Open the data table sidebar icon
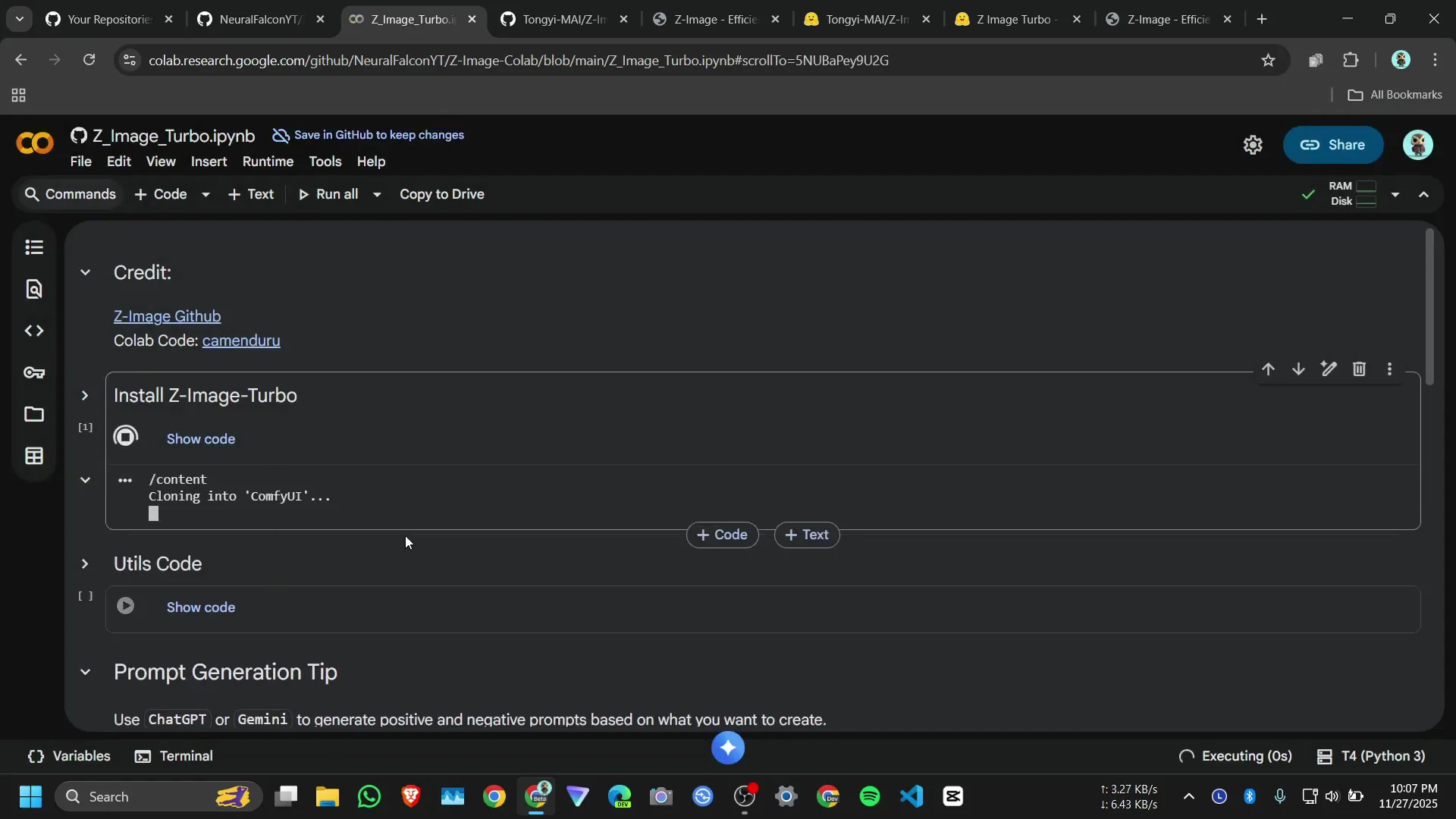 point(34,456)
